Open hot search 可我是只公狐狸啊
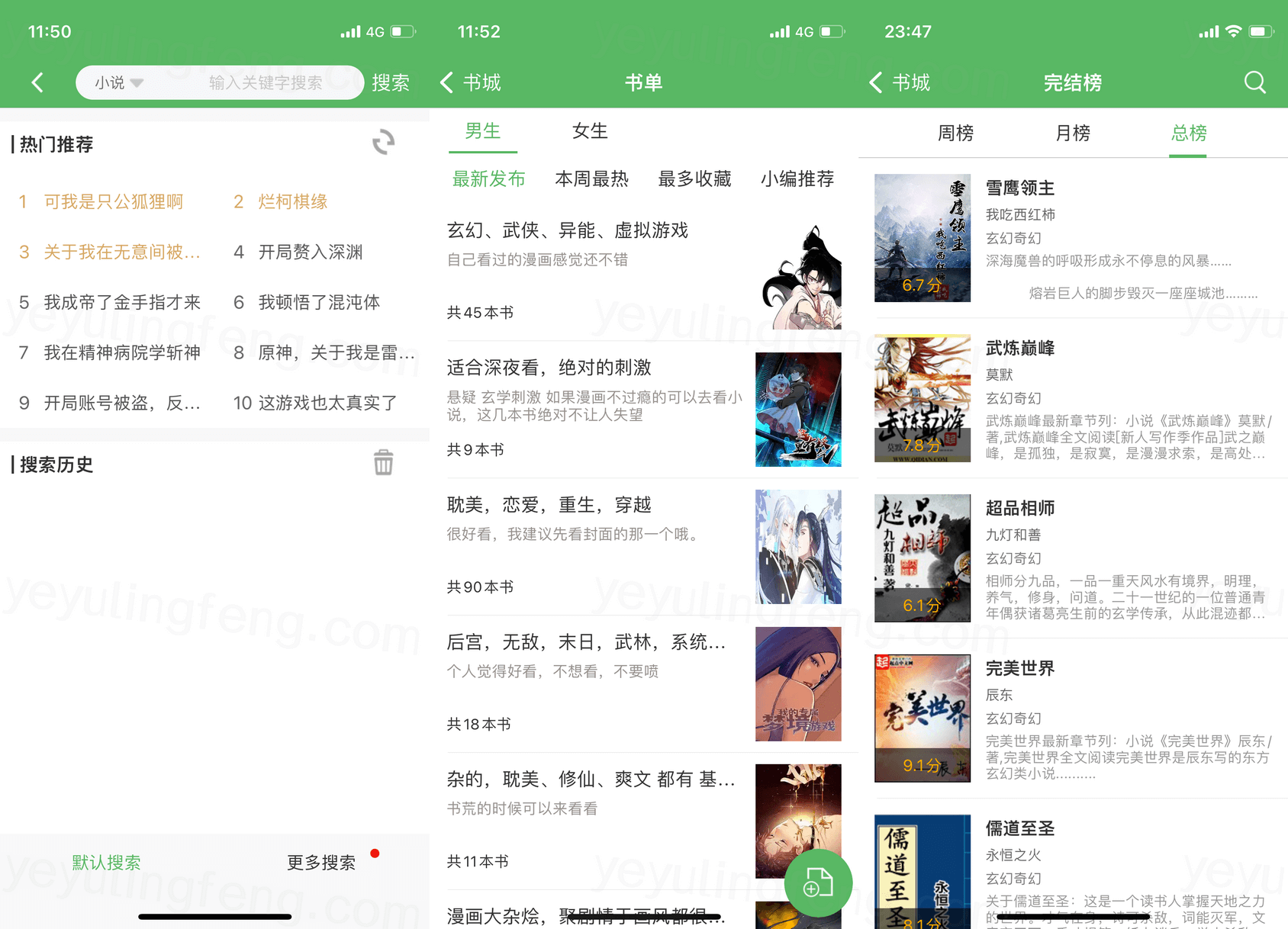This screenshot has width=1288, height=929. coord(113,201)
